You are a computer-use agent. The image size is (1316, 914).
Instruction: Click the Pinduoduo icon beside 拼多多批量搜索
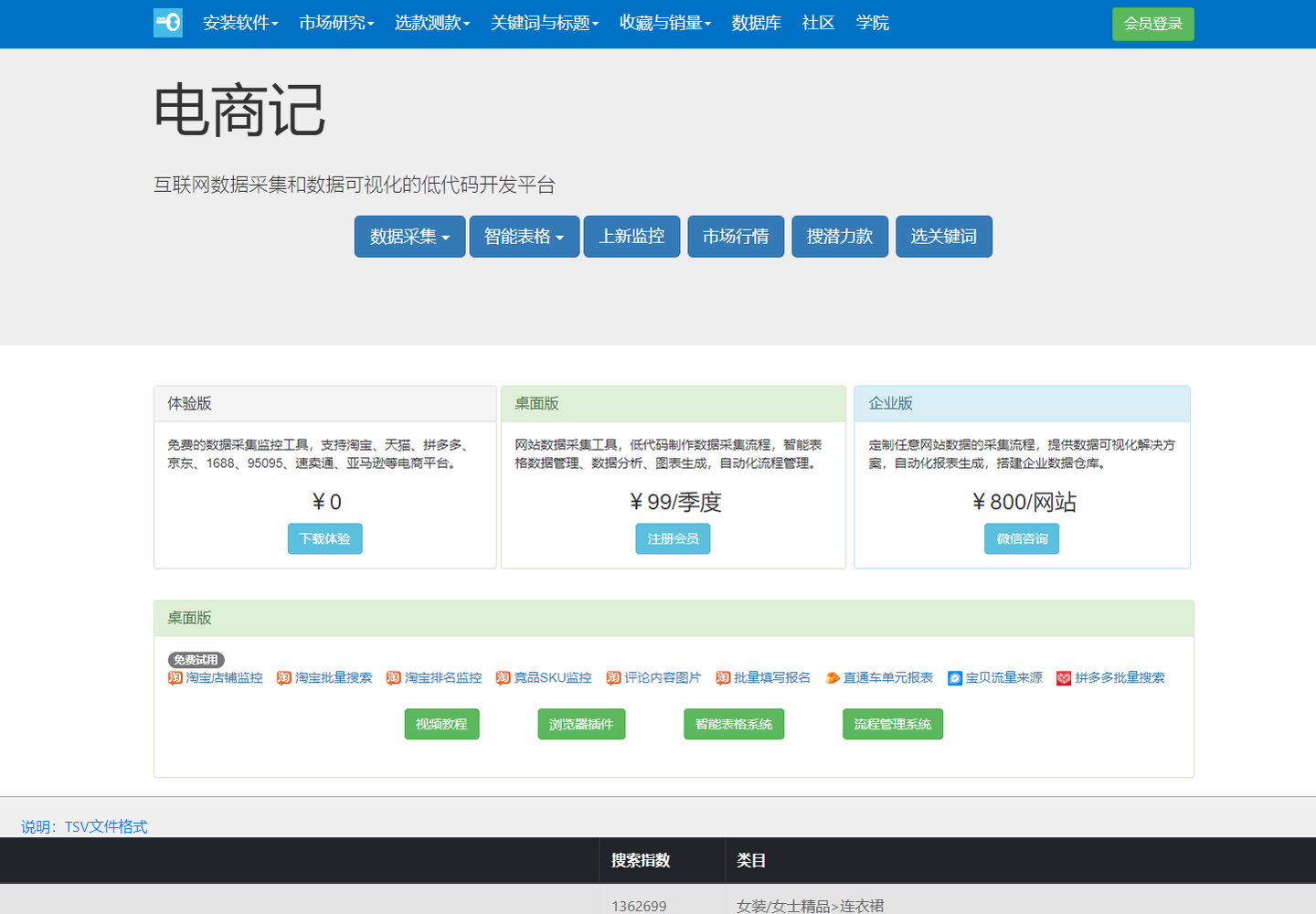click(x=1064, y=678)
